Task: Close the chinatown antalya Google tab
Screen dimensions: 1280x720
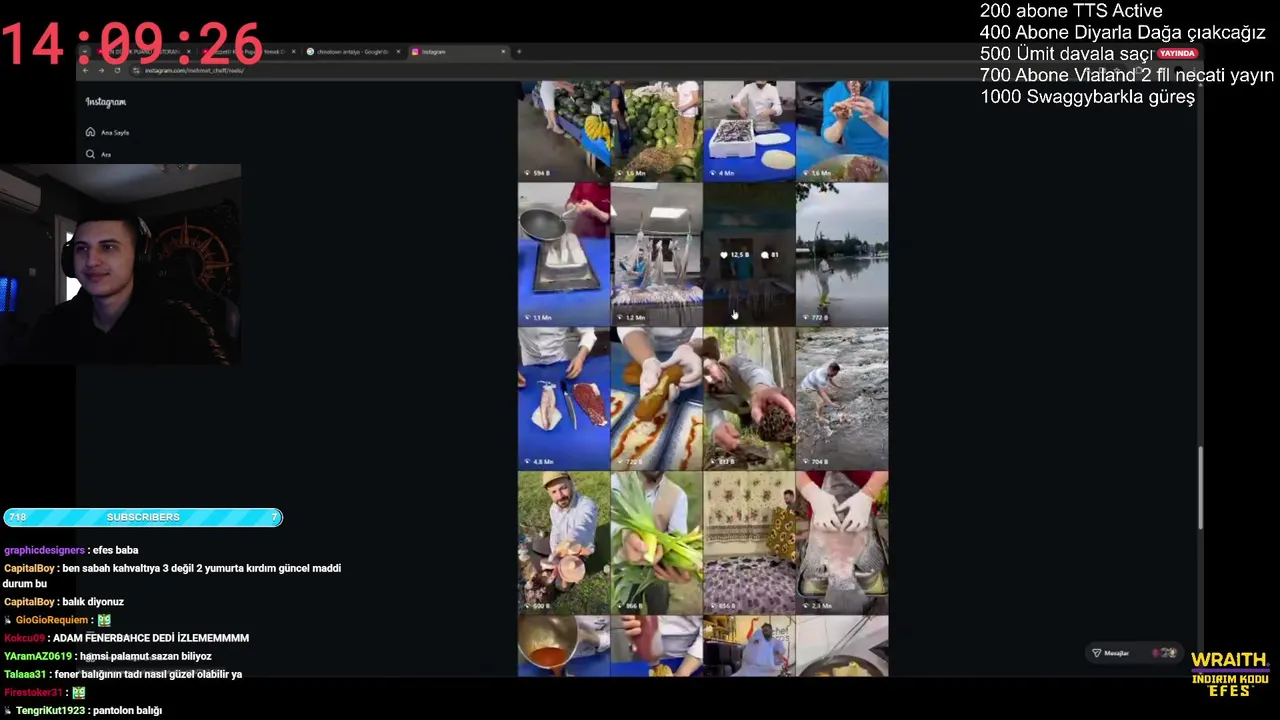Action: pyautogui.click(x=399, y=51)
